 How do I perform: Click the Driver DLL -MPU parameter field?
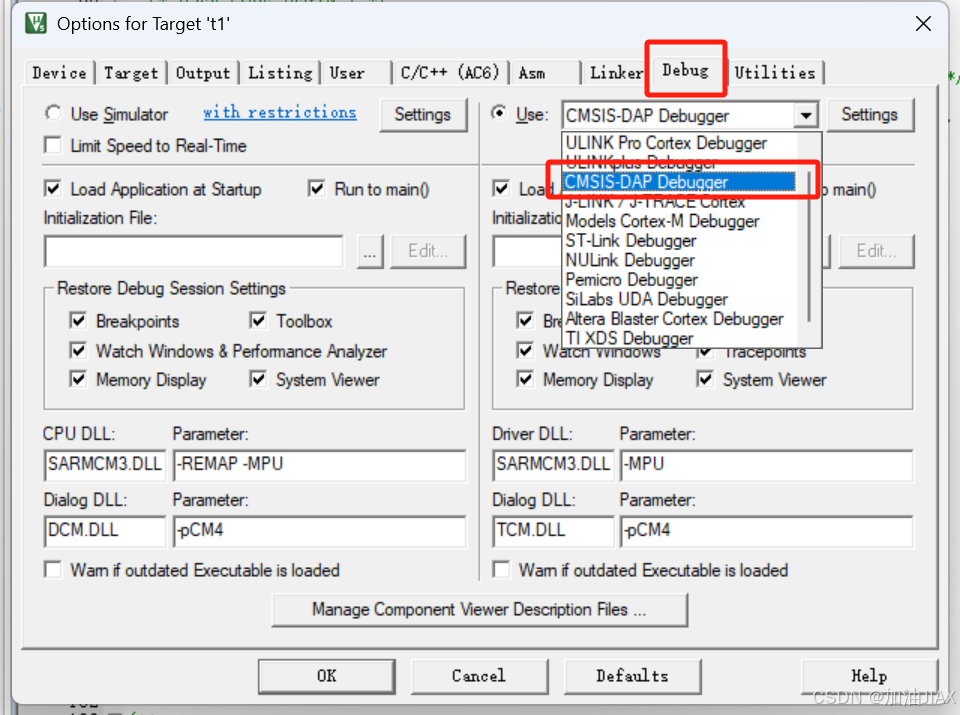tap(767, 465)
